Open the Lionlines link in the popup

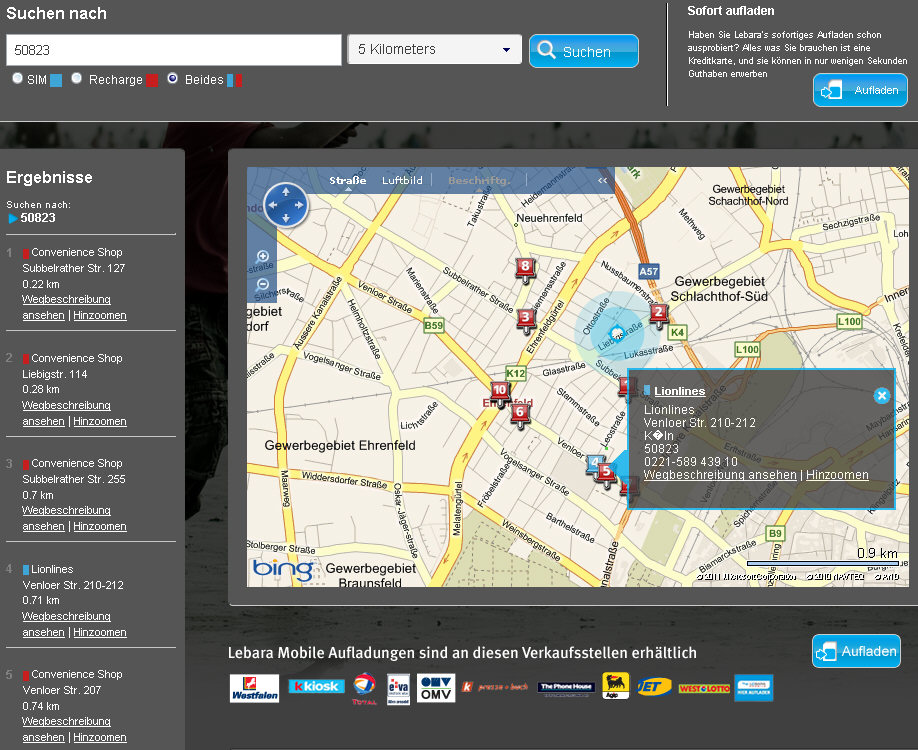tap(679, 391)
